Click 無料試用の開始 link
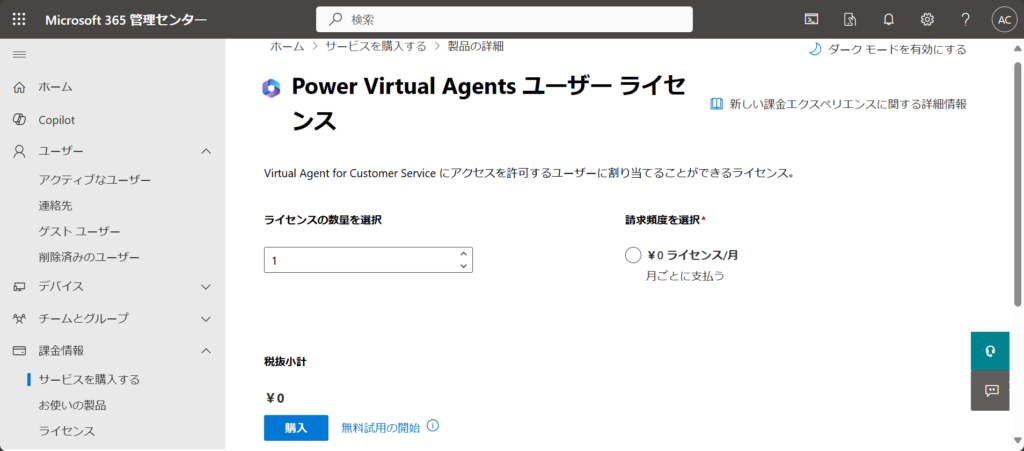Screen dimensions: 1024x451 (381, 428)
